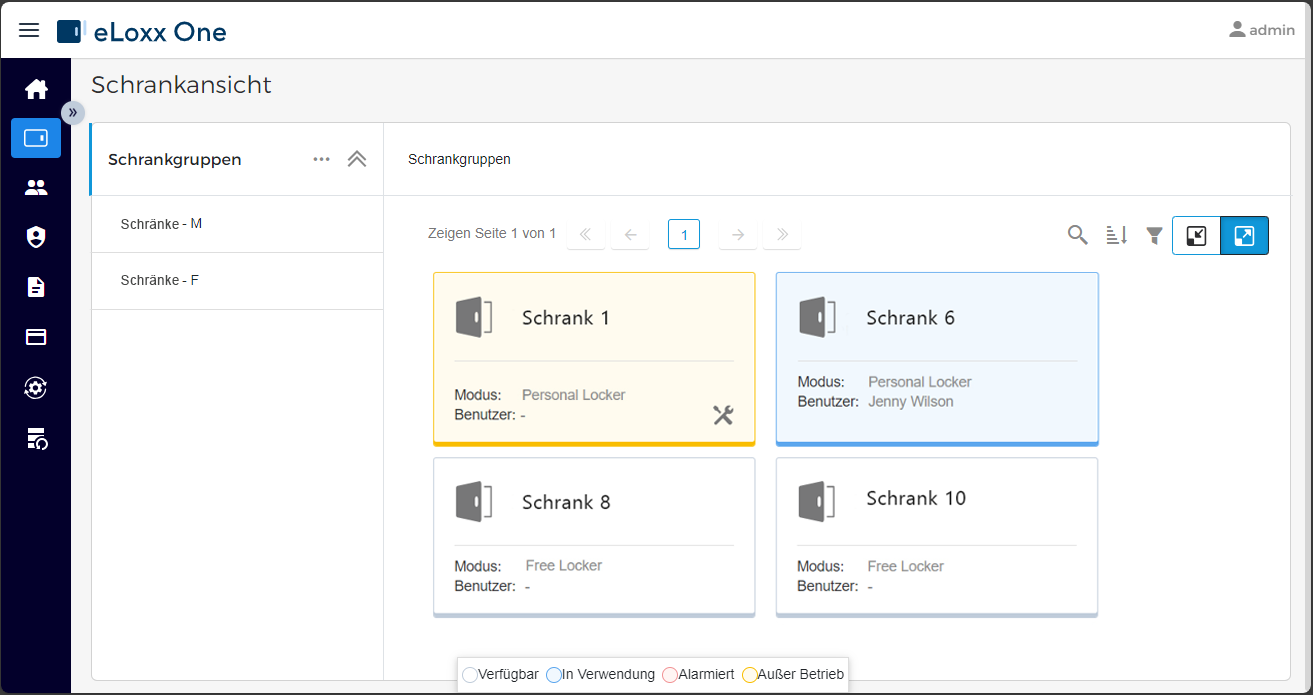The image size is (1313, 695).
Task: Click the eLoxx One logo
Action: [x=142, y=32]
